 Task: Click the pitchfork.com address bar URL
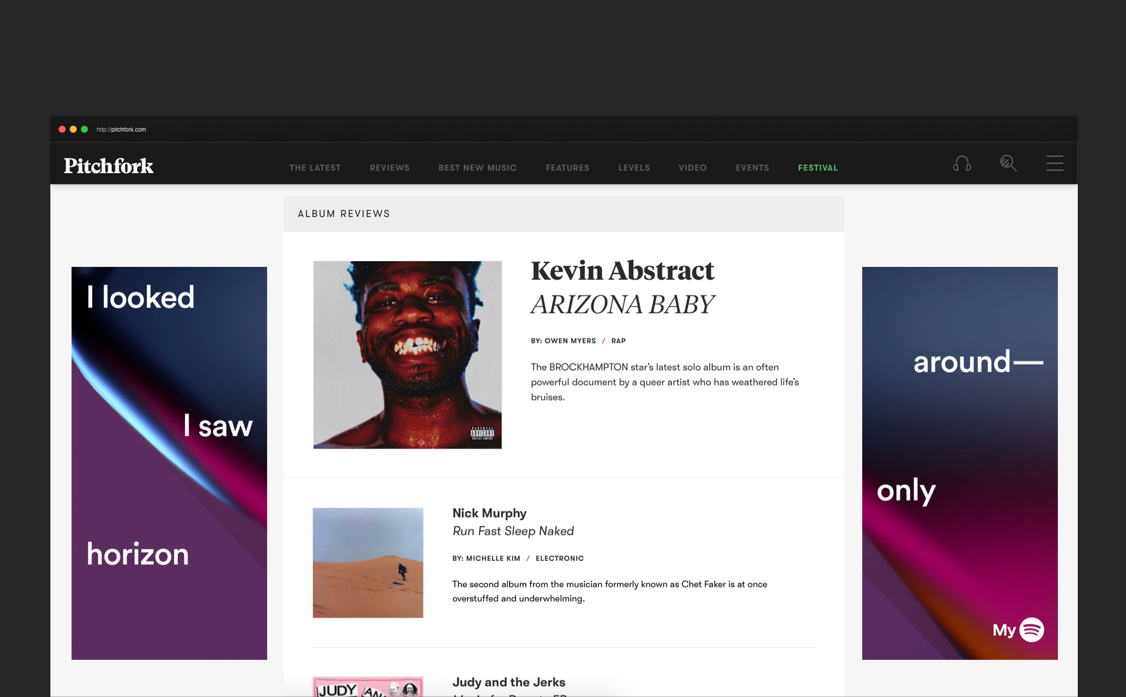pos(121,130)
